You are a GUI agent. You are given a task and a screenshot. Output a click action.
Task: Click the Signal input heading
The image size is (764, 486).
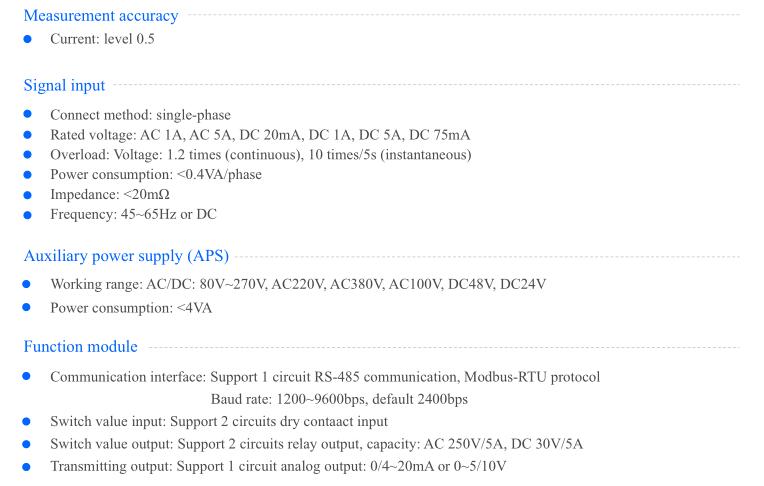click(64, 85)
